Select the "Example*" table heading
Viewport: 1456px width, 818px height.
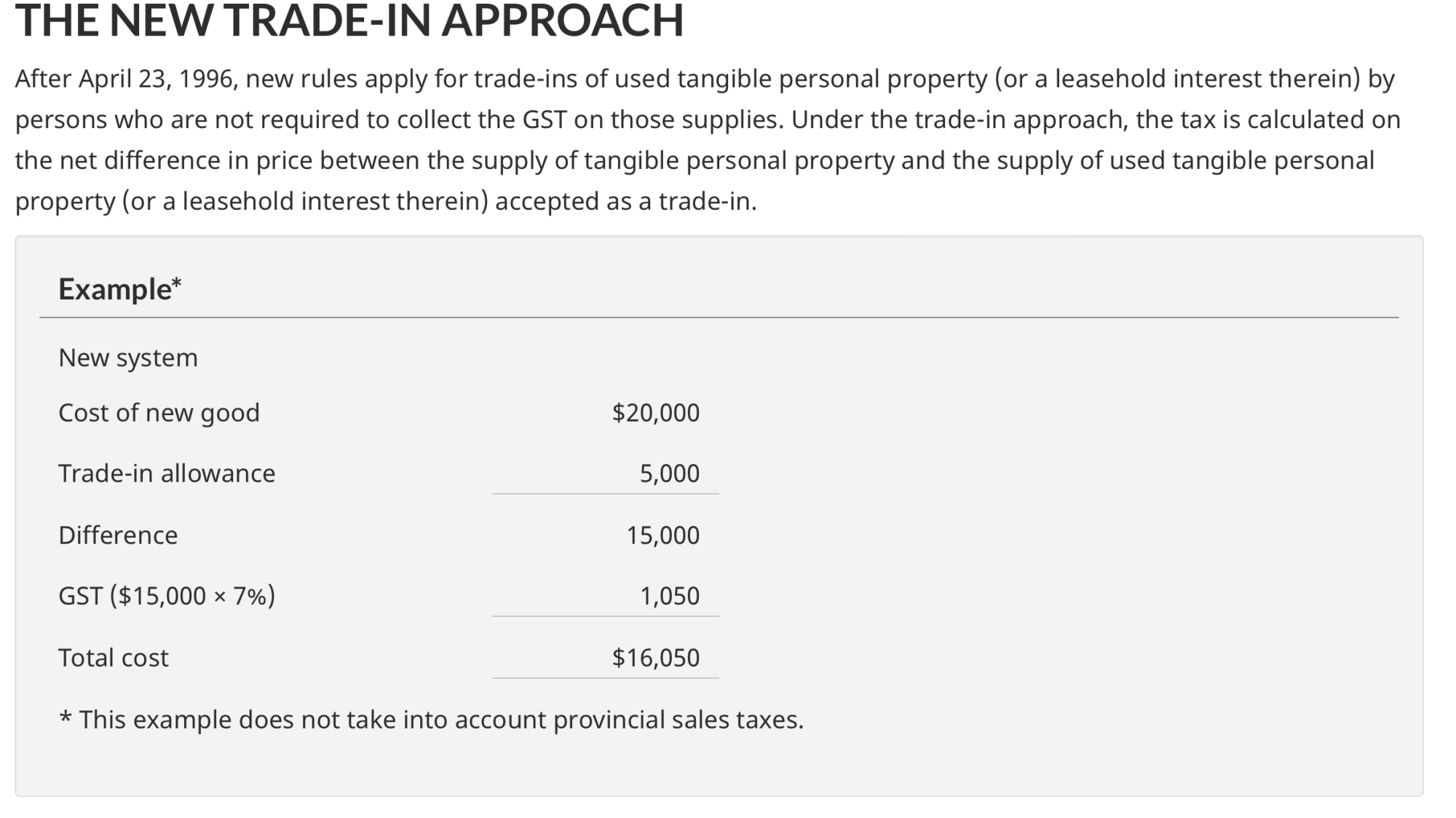pos(119,289)
